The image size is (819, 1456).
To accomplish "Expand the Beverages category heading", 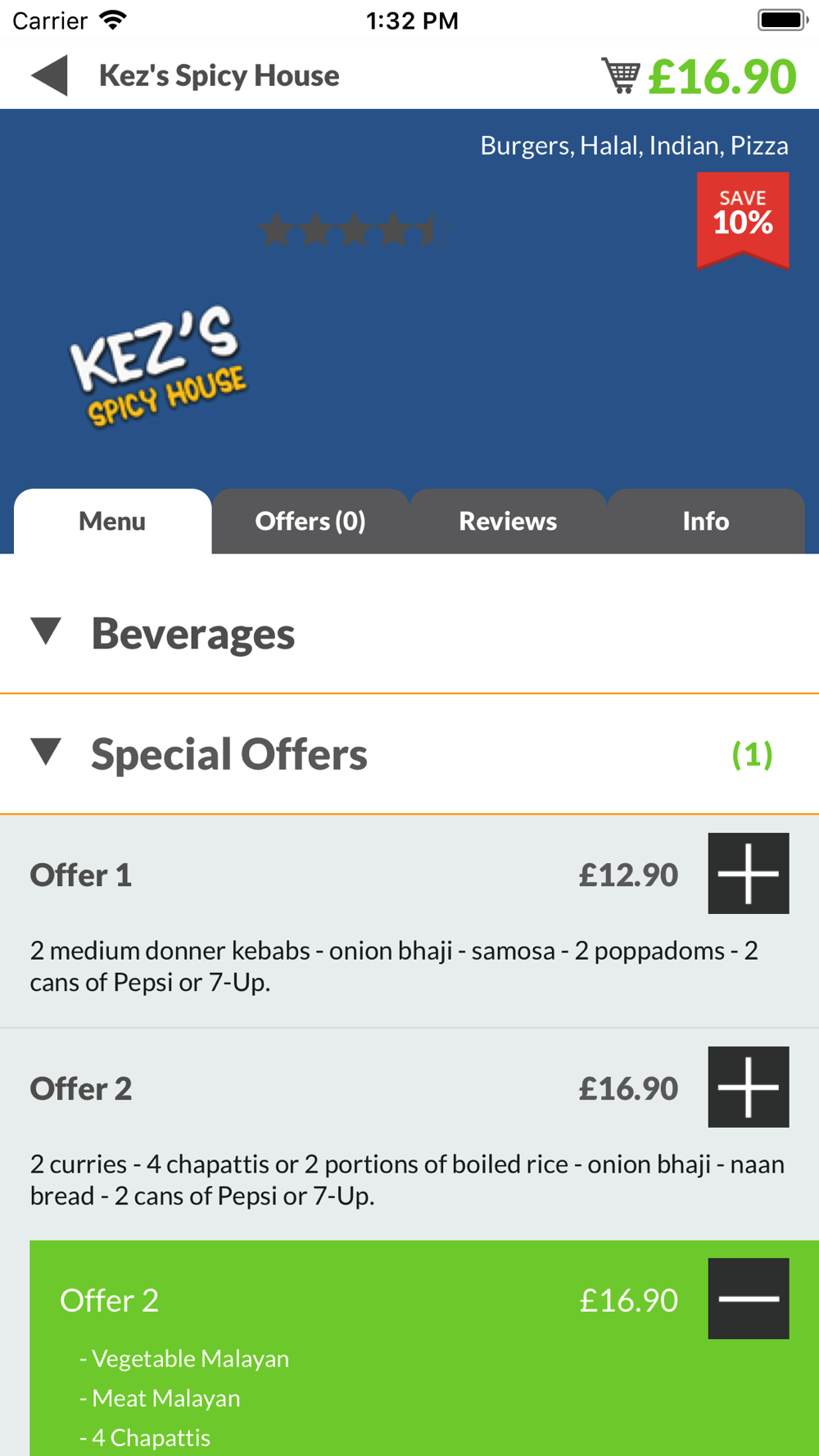I will point(192,633).
